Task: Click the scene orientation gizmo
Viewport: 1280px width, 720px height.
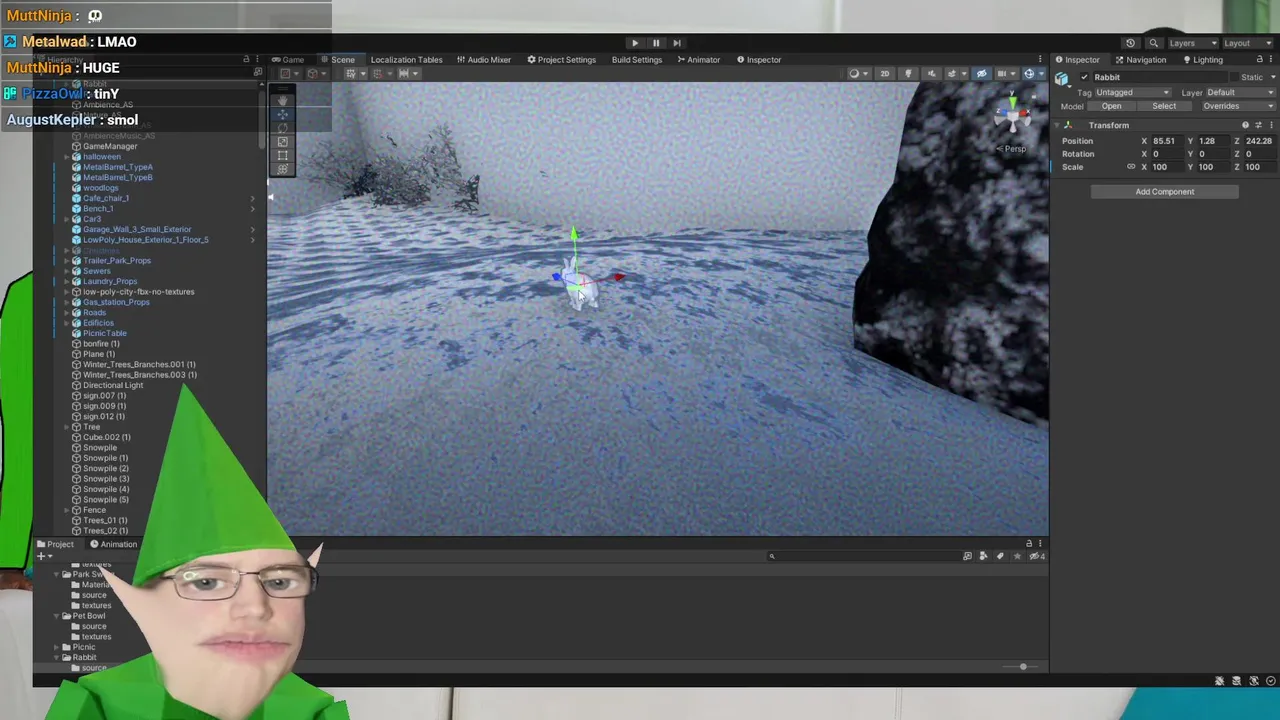Action: tap(1013, 115)
